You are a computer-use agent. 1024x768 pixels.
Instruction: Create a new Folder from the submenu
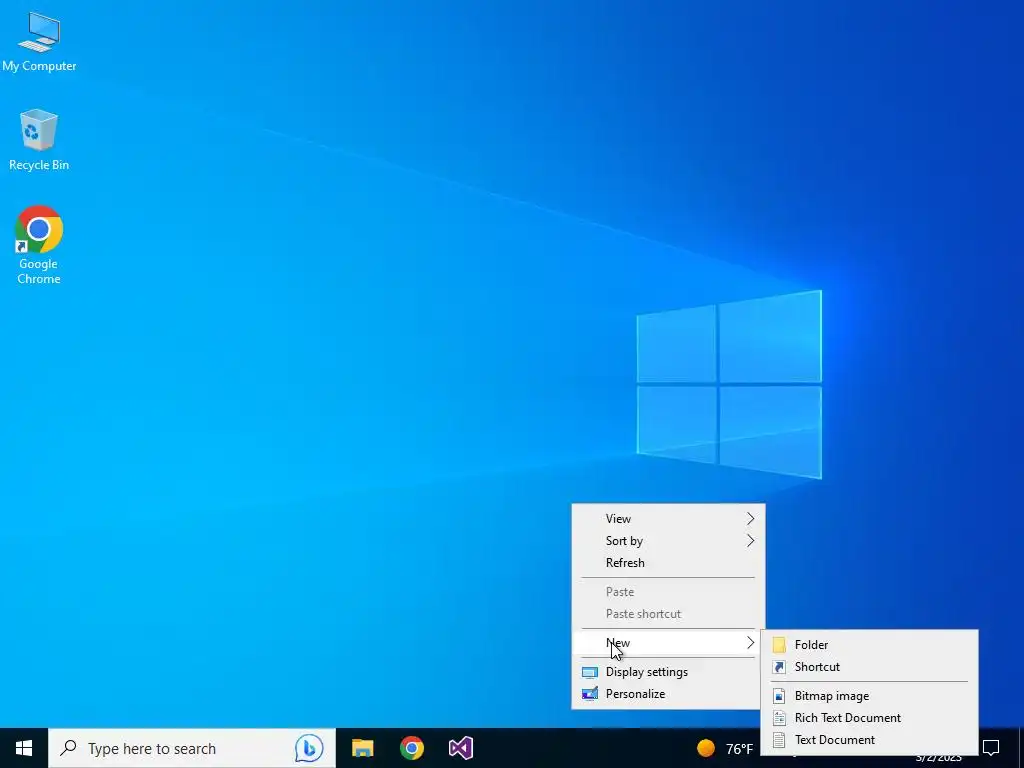click(870, 645)
